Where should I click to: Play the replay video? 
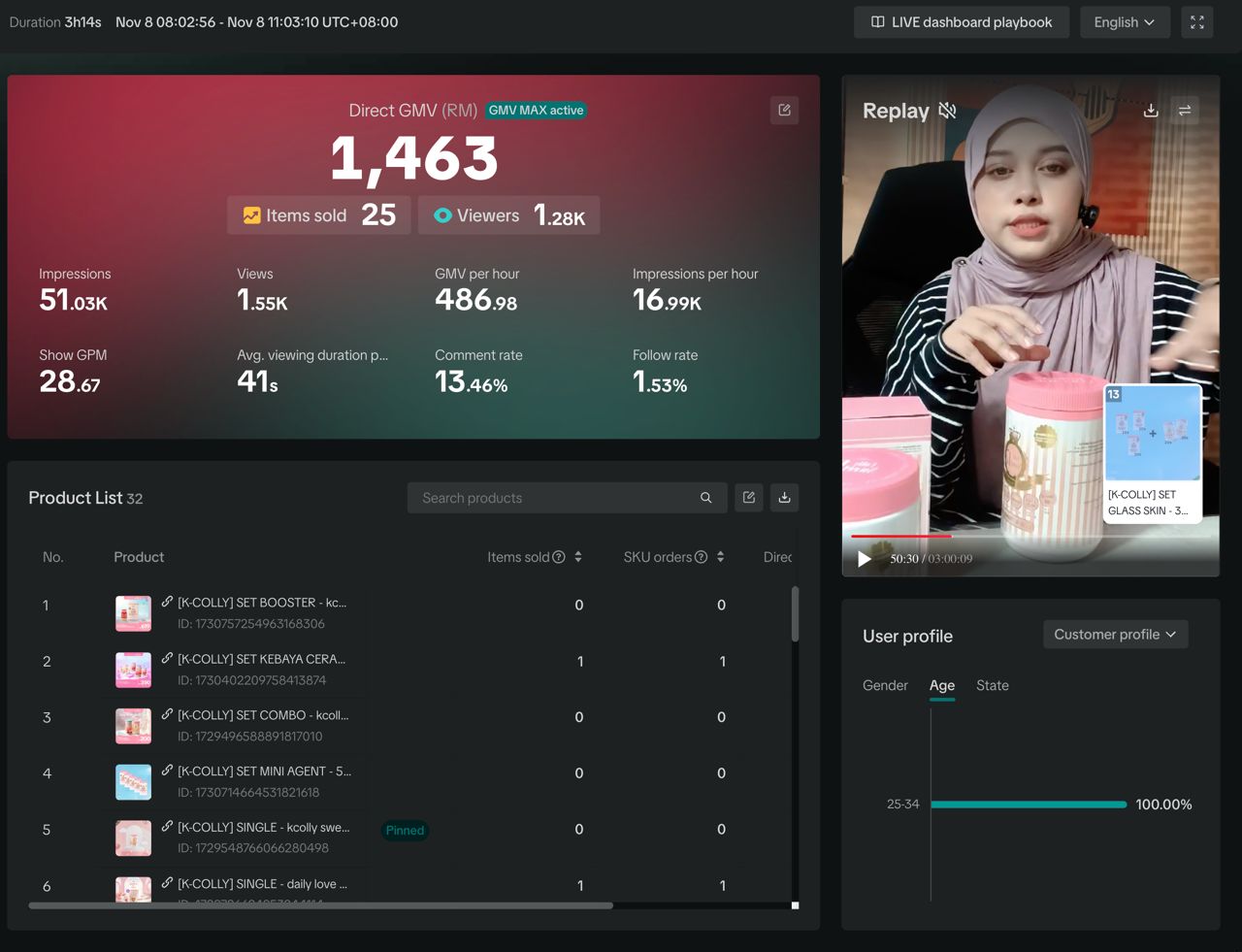[x=864, y=559]
